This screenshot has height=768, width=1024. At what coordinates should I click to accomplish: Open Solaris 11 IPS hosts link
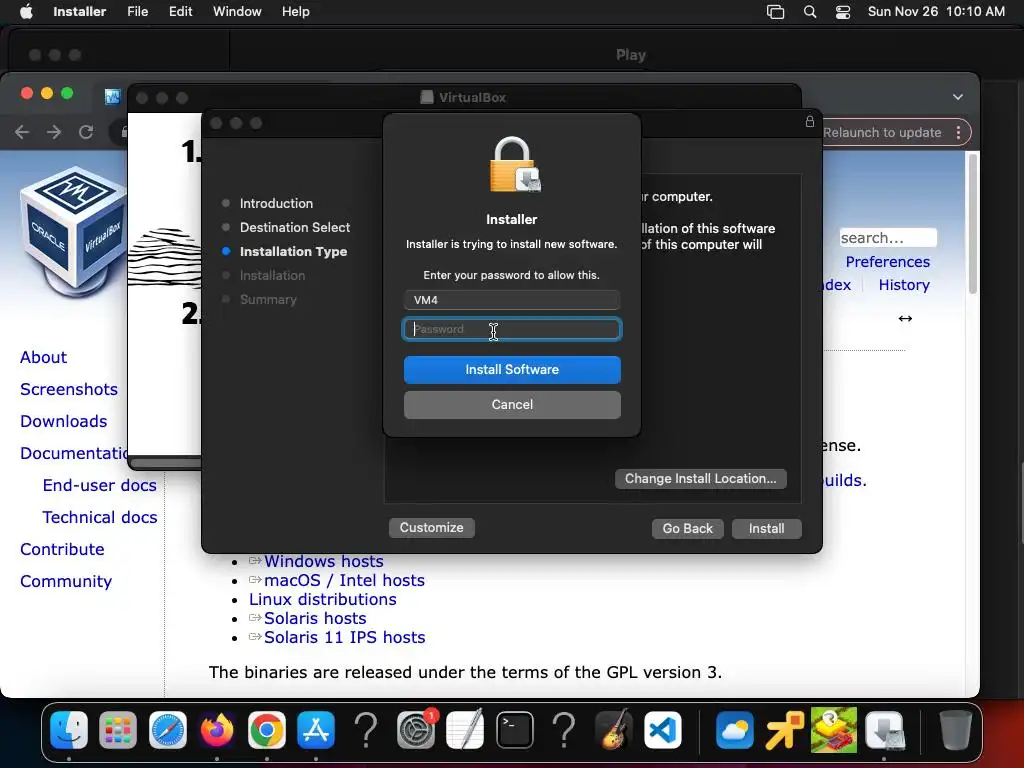pos(344,637)
